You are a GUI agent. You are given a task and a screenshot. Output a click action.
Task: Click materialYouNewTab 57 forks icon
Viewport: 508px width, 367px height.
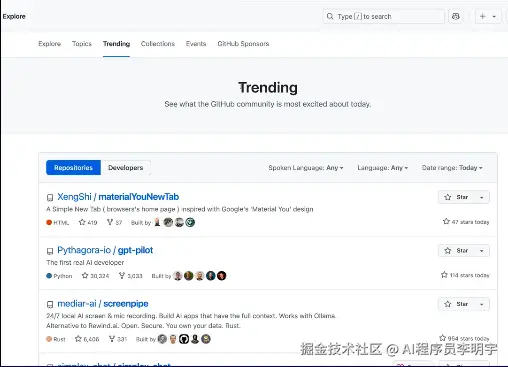coord(110,222)
